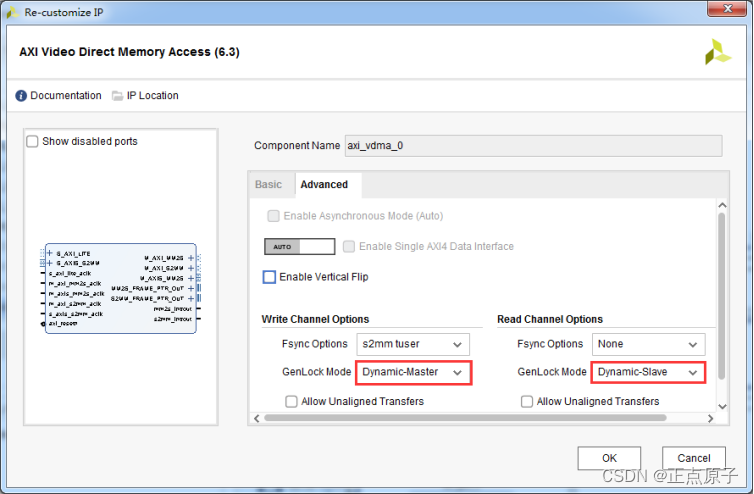Open read channel GenLock Mode dropdown
754x494 pixels.
(x=648, y=372)
